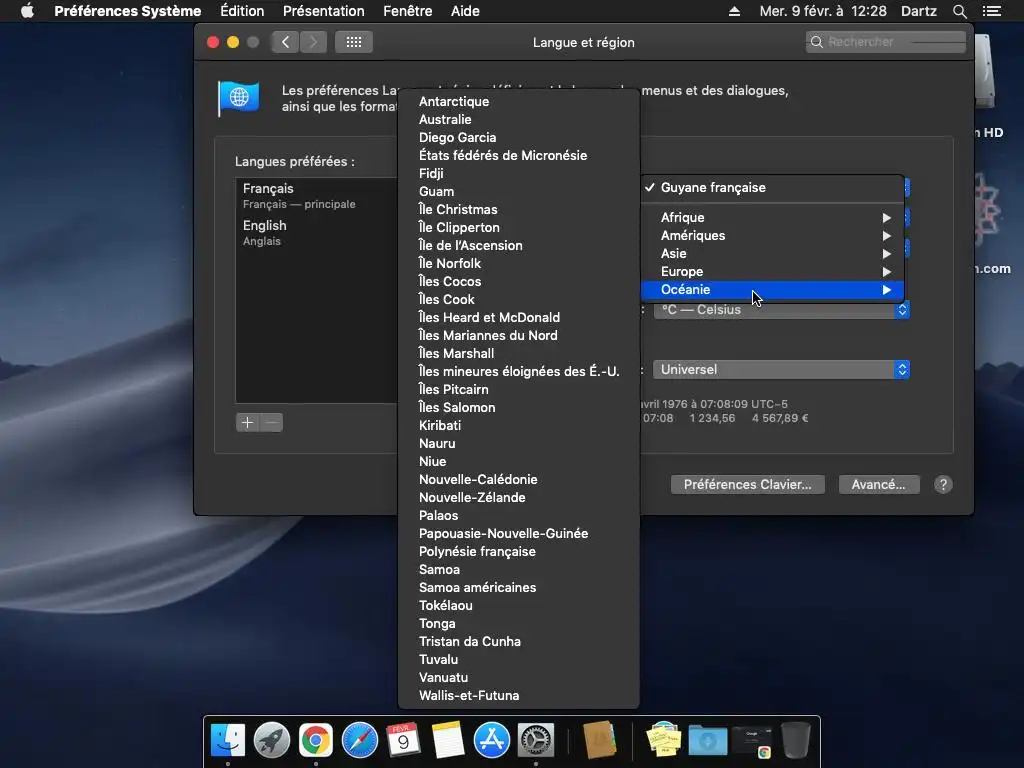This screenshot has height=768, width=1024.
Task: Show all preferences grid button
Action: (354, 42)
